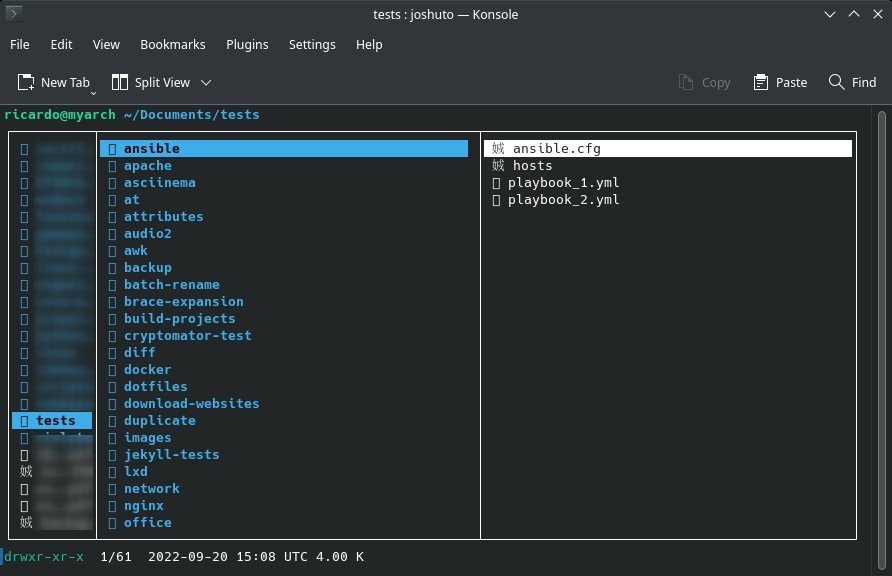
Task: Click the folder icon beside tests
Action: 24,421
